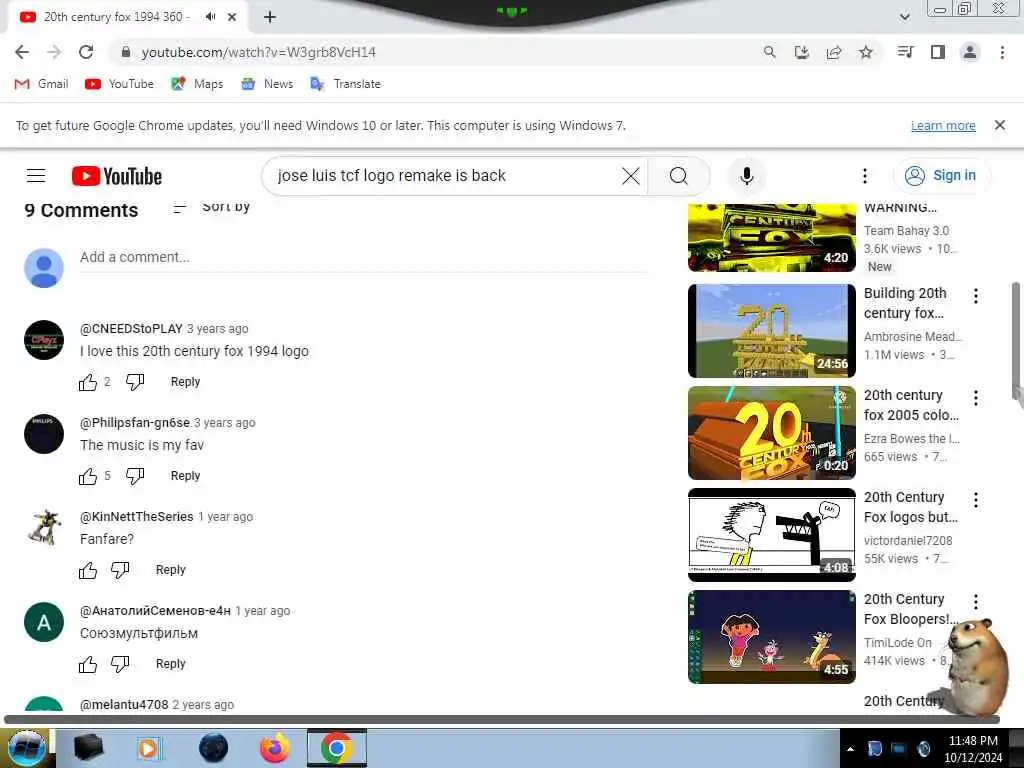
Task: Expand the Chrome tab search chevron
Action: [x=904, y=17]
